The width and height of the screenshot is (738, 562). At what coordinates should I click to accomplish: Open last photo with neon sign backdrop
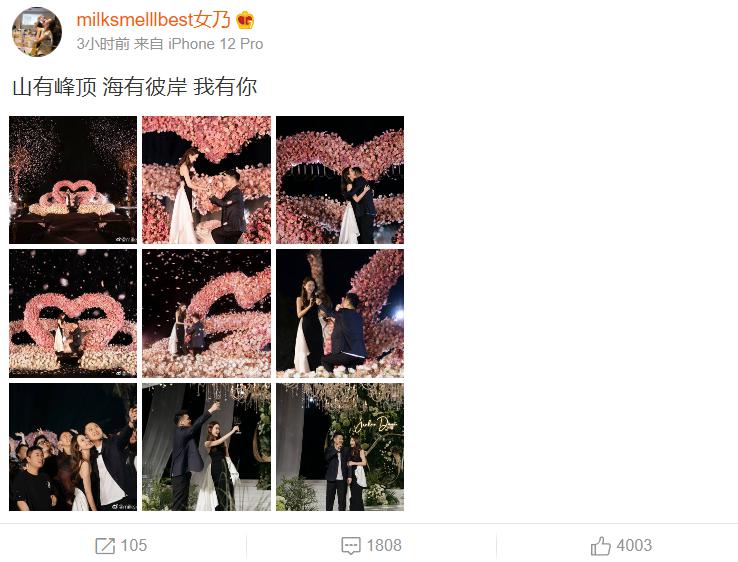click(x=340, y=447)
